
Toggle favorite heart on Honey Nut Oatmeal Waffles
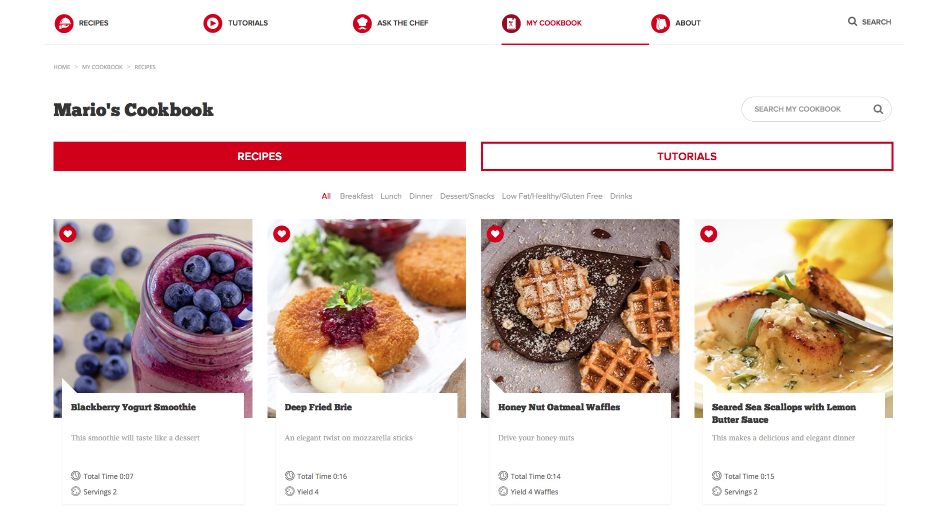pyautogui.click(x=495, y=234)
